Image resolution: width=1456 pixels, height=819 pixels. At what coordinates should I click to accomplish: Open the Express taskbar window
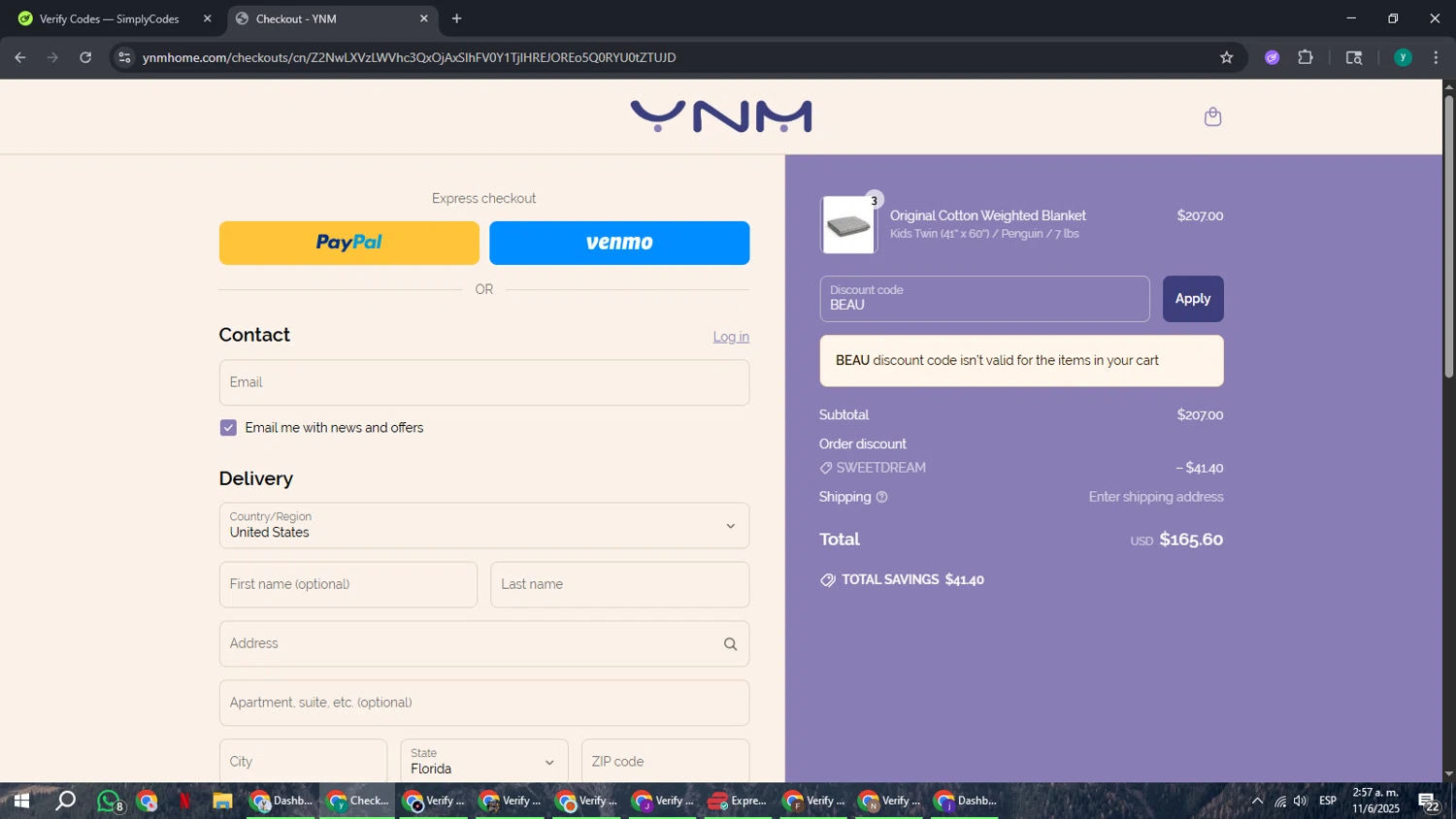738,801
